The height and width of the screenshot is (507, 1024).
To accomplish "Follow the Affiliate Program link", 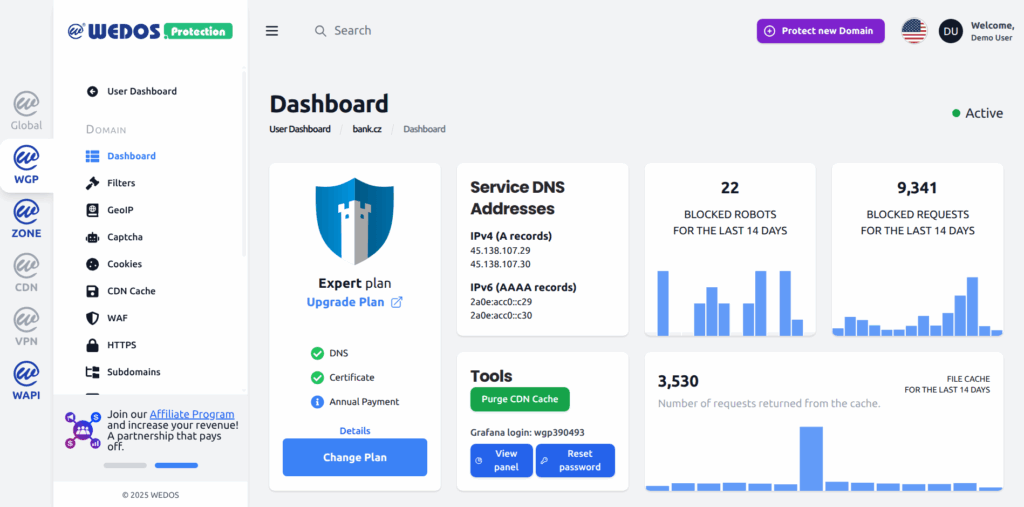I will pyautogui.click(x=192, y=414).
